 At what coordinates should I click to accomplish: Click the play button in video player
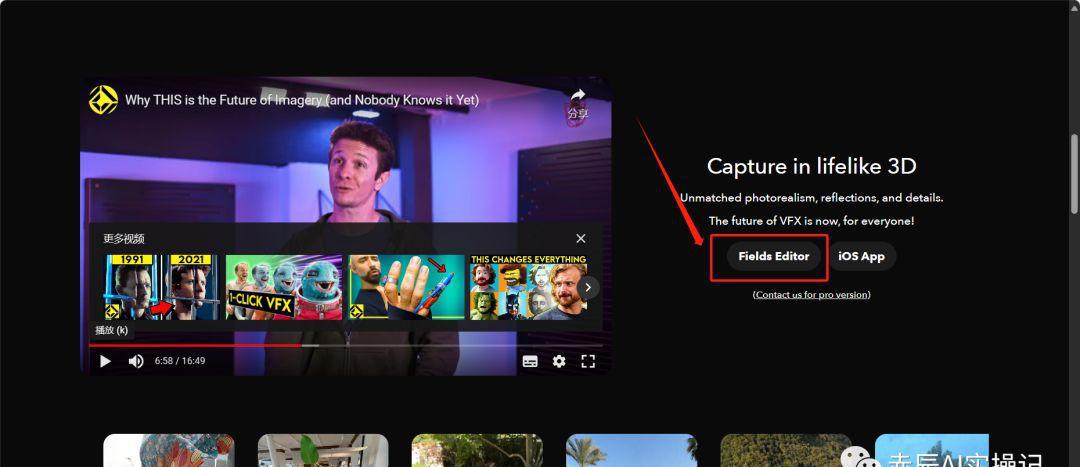(105, 361)
